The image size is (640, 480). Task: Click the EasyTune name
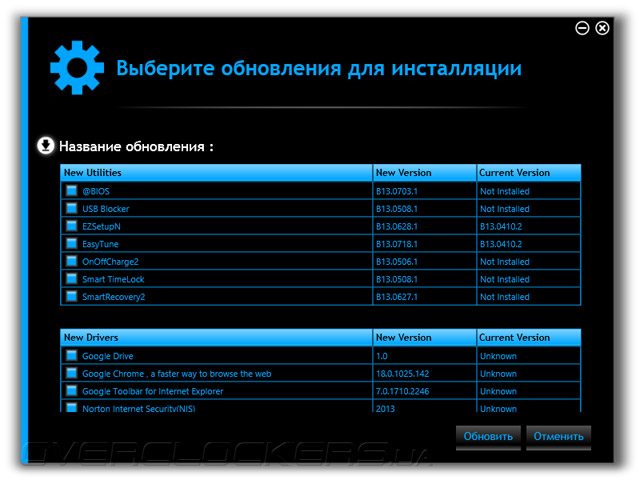tap(100, 244)
